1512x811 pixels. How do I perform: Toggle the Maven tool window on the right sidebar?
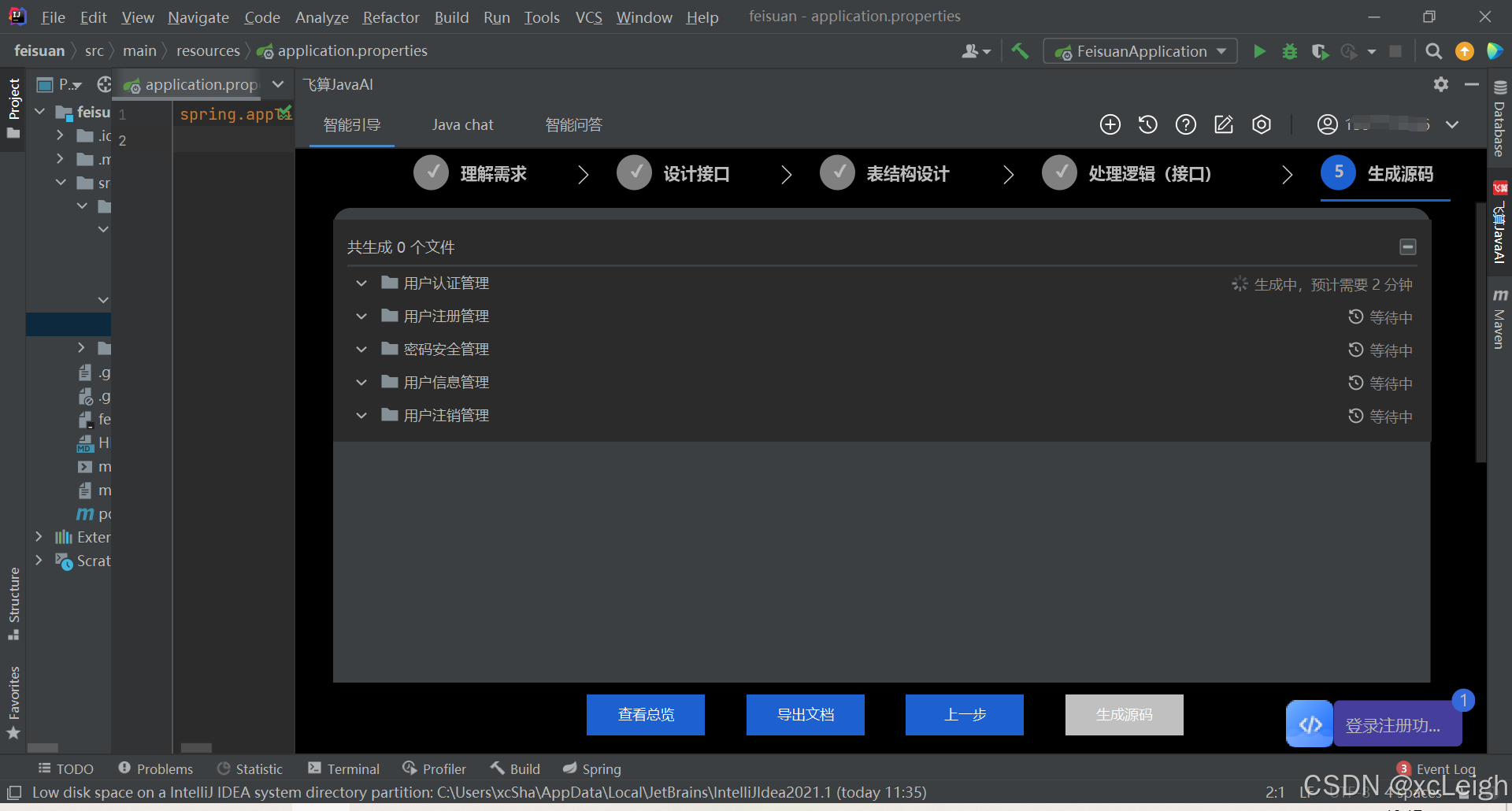click(1499, 319)
